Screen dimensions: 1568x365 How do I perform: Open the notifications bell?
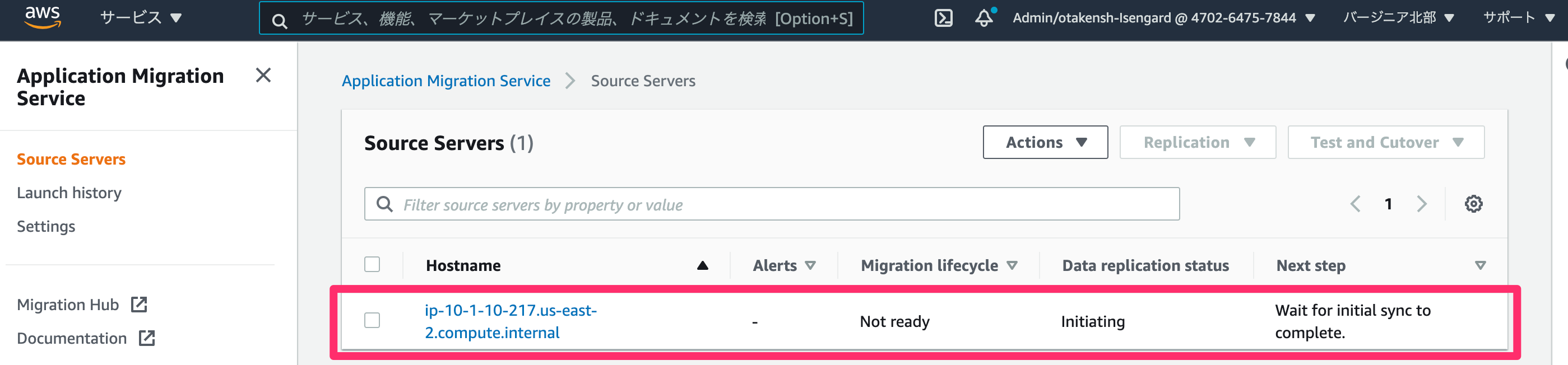click(x=984, y=18)
